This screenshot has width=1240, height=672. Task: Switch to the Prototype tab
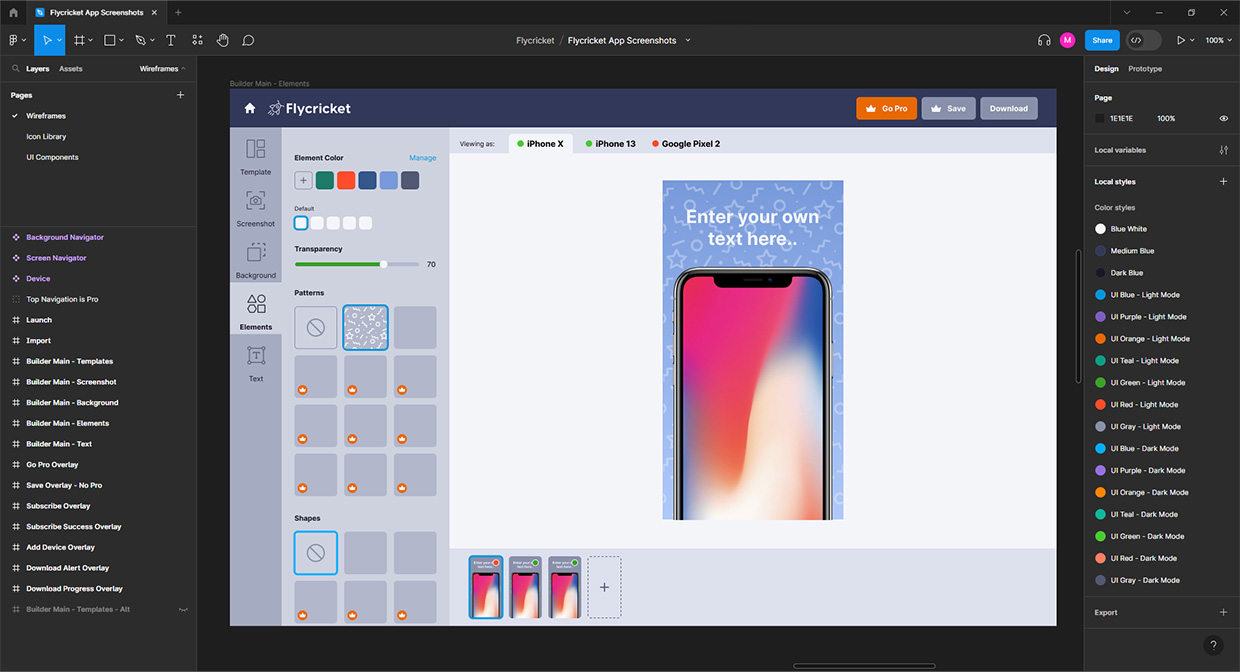[1145, 69]
